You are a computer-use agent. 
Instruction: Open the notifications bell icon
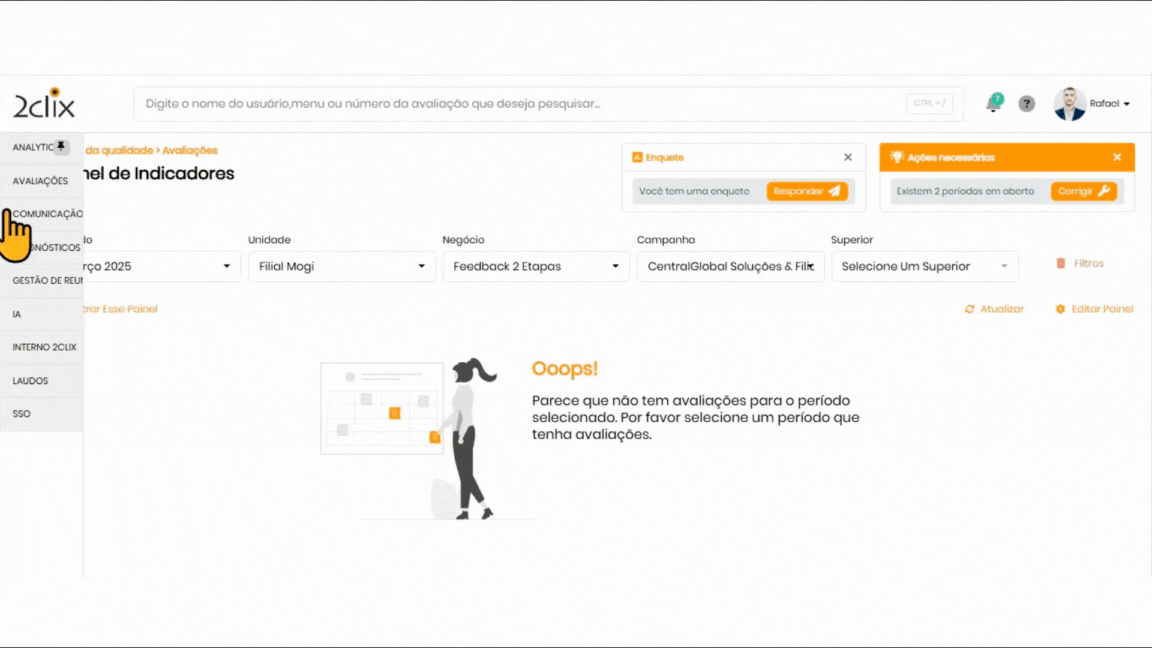993,104
